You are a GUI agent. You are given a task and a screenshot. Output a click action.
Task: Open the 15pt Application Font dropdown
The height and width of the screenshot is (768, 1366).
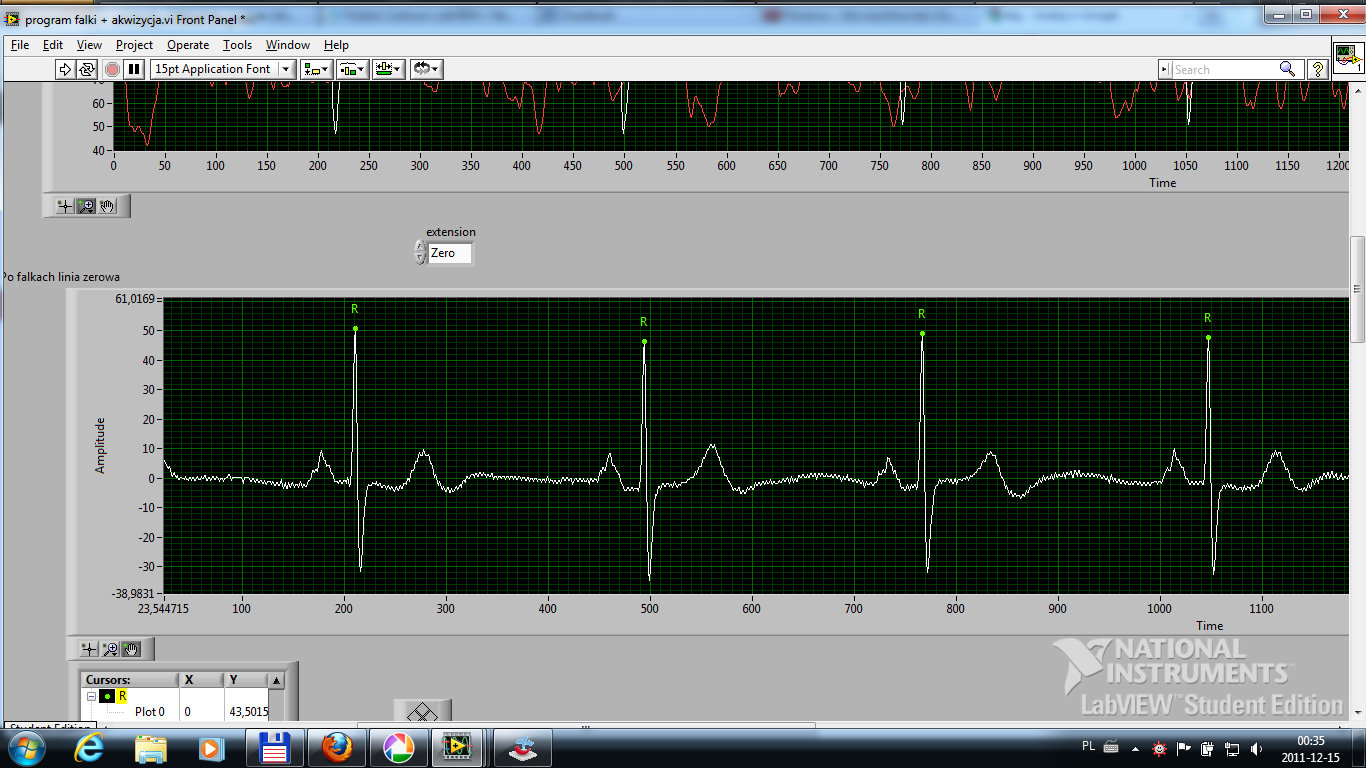[223, 69]
